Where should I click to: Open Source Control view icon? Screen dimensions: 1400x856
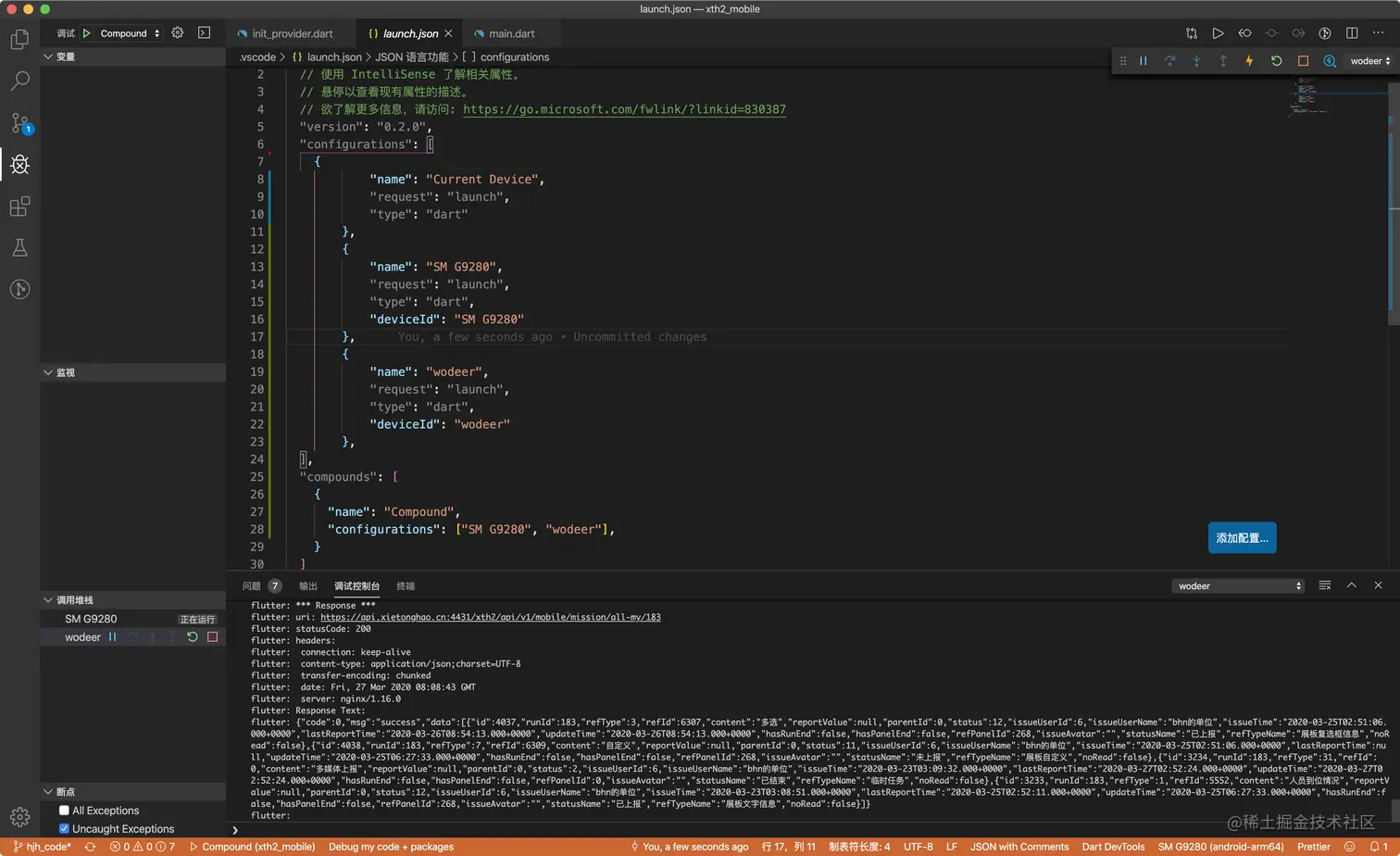[x=19, y=123]
